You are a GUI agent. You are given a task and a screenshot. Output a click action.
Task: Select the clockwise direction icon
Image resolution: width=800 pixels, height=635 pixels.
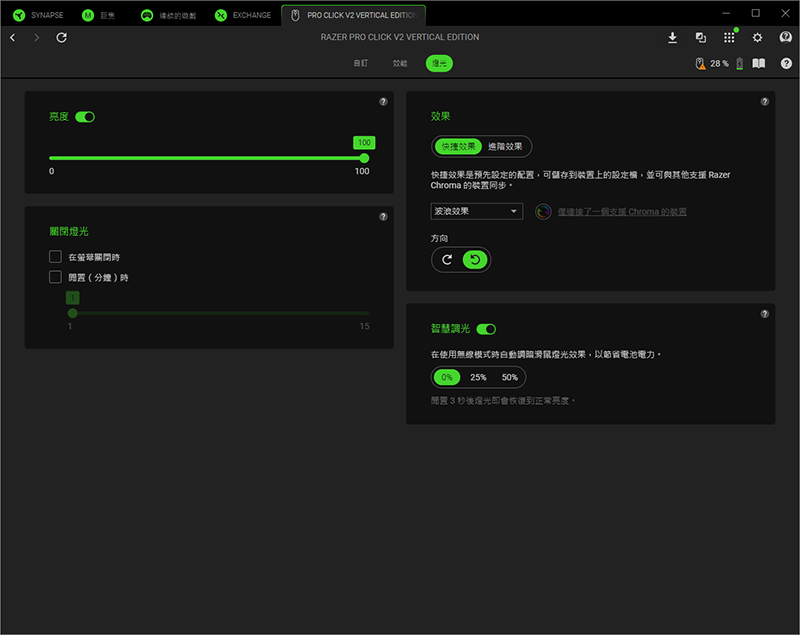click(x=447, y=260)
